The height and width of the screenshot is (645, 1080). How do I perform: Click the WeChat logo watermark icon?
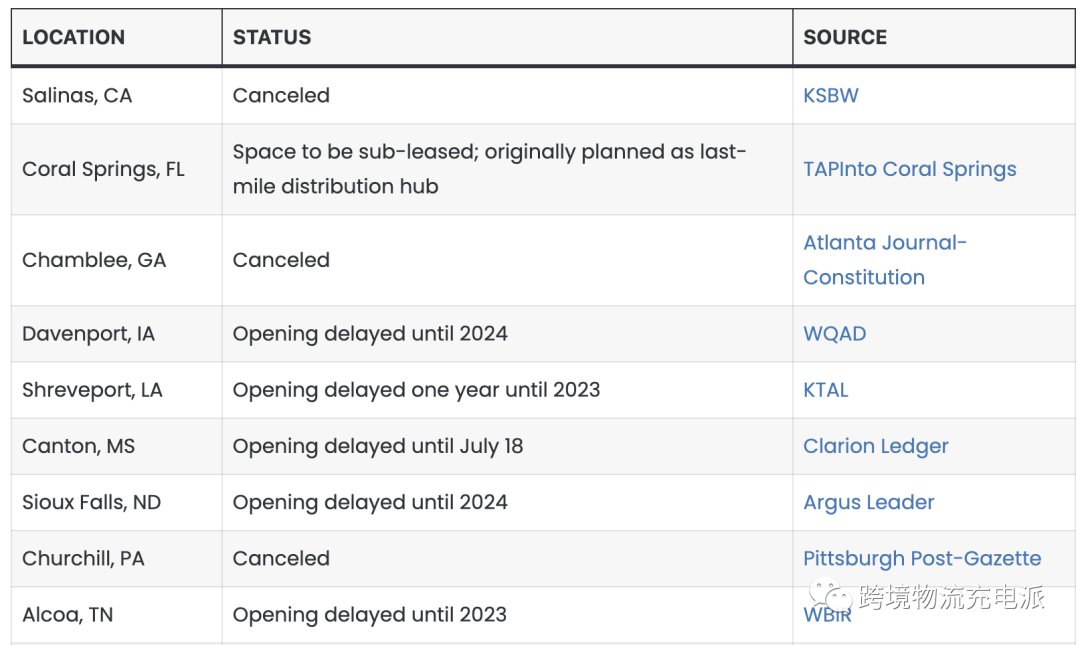coord(829,598)
